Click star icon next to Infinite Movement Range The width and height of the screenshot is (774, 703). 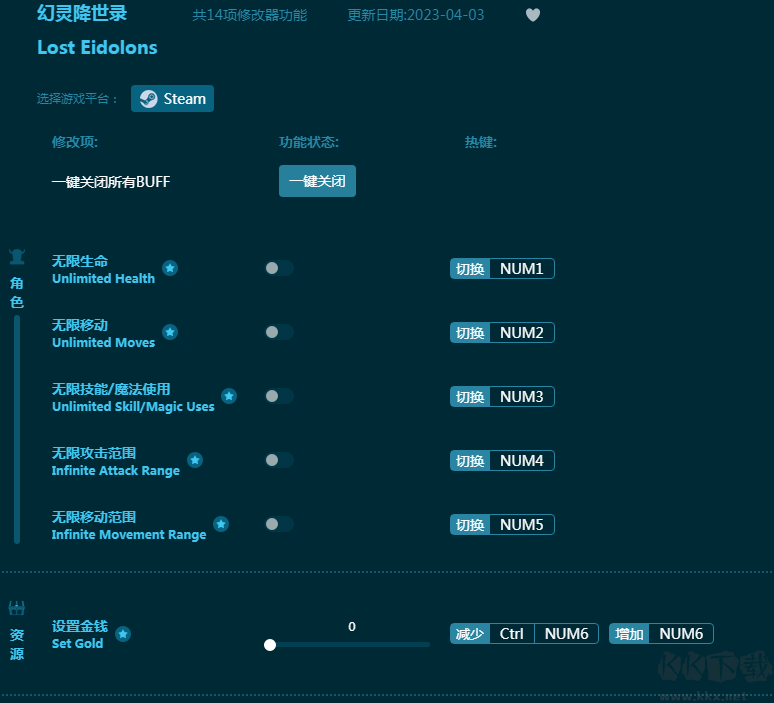221,524
